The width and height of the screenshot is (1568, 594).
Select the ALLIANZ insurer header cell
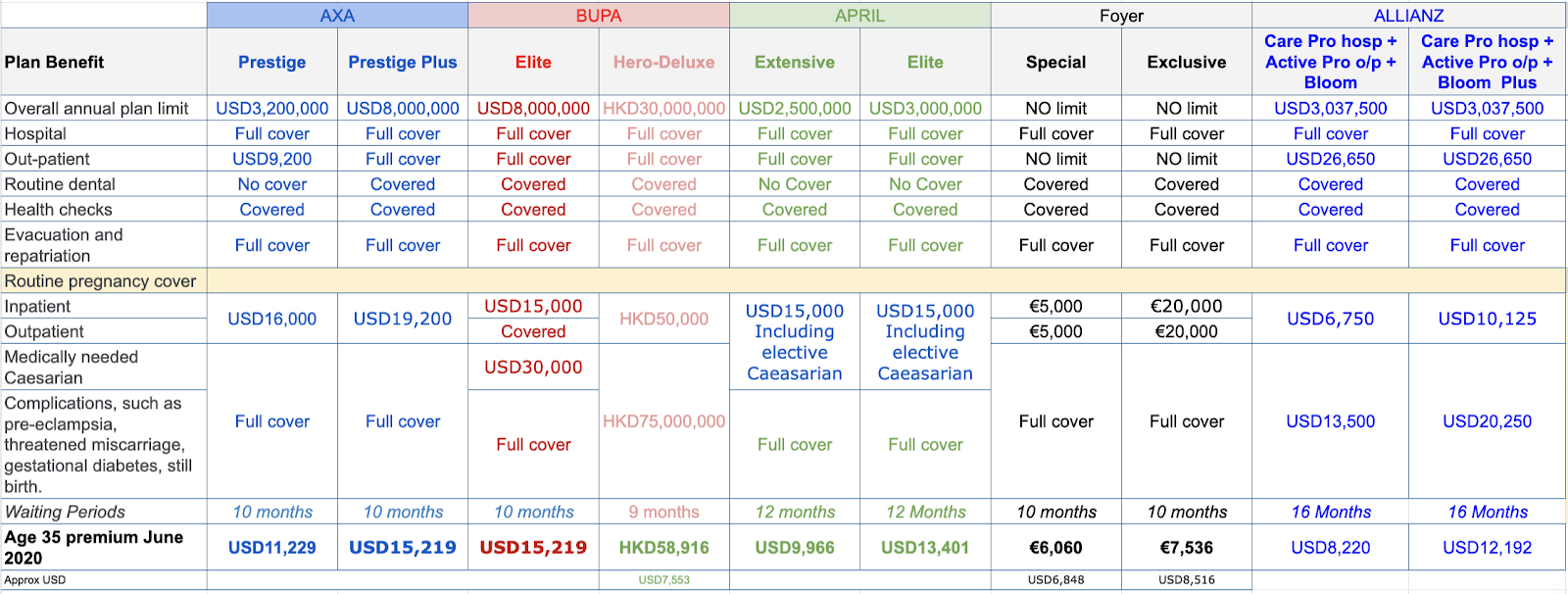point(1408,16)
